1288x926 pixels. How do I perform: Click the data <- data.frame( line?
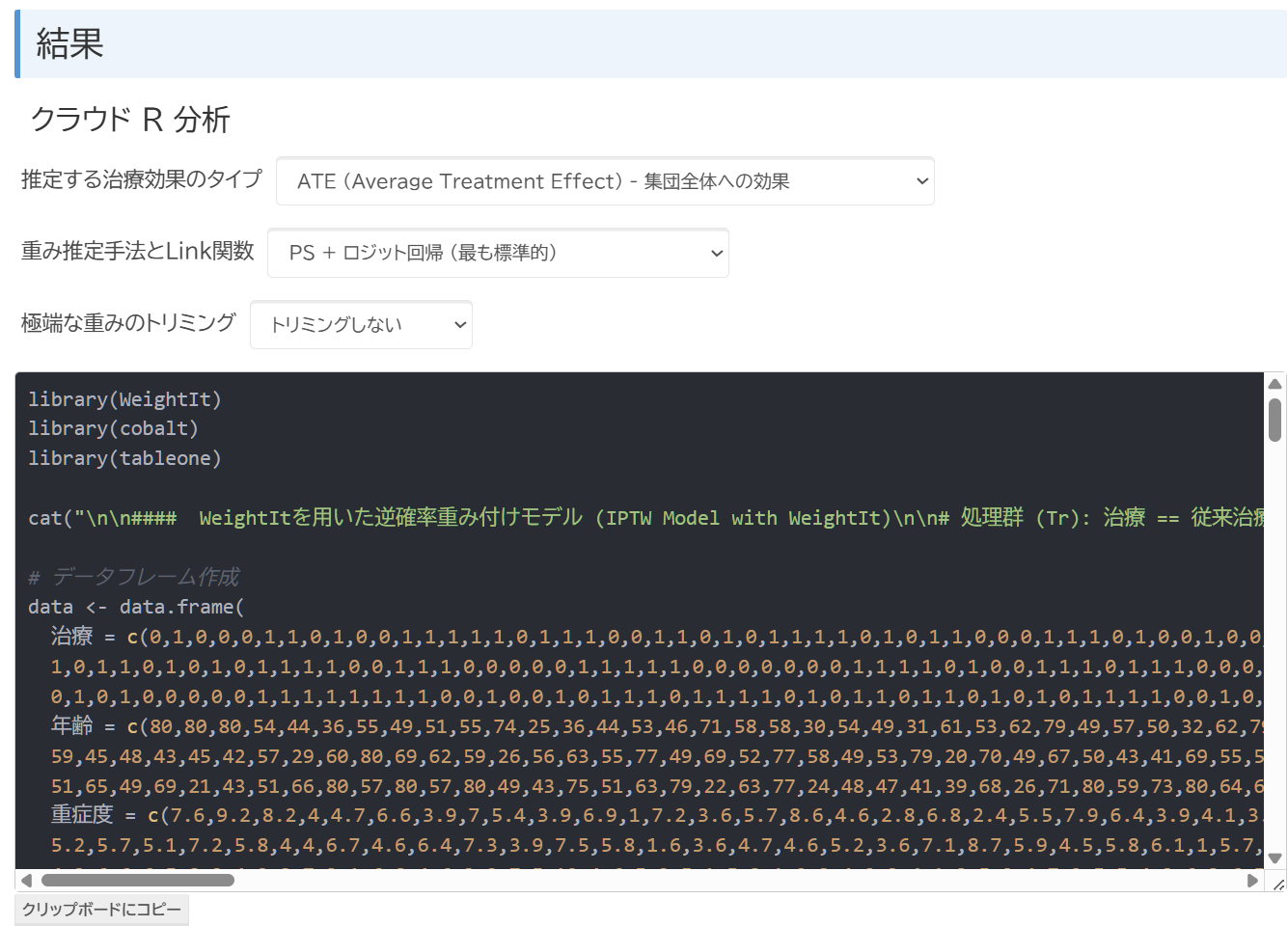[x=136, y=607]
